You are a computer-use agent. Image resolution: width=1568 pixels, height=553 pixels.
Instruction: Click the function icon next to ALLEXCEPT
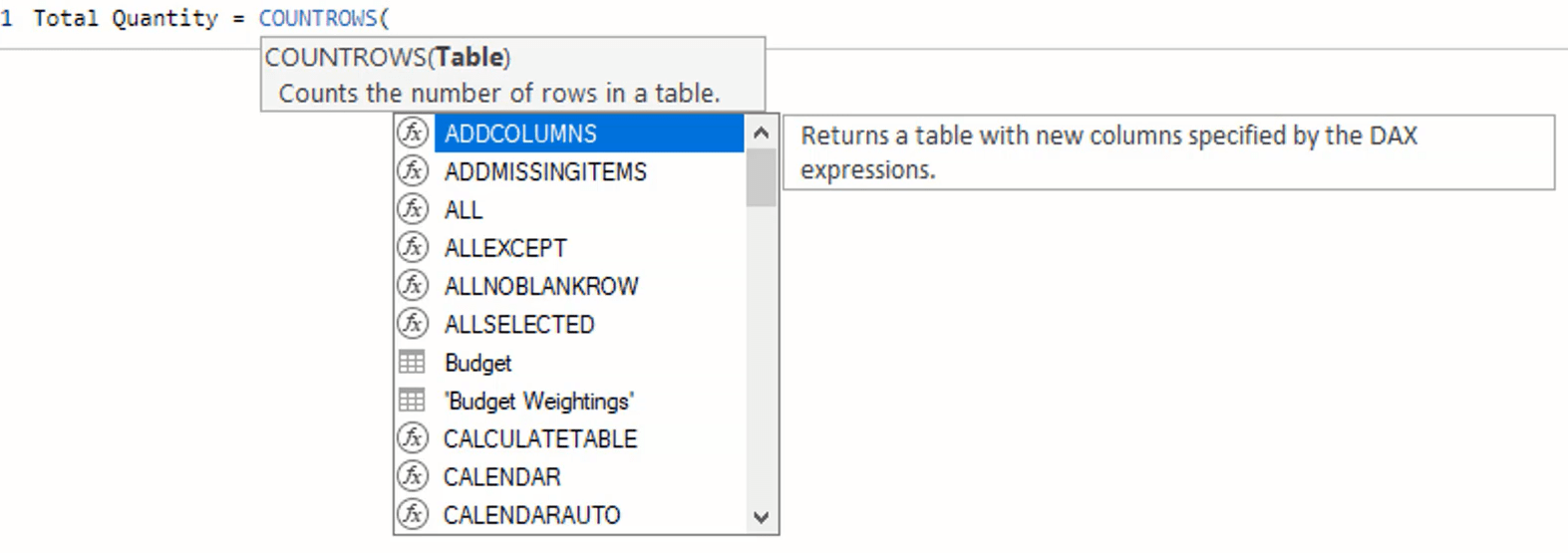click(413, 247)
